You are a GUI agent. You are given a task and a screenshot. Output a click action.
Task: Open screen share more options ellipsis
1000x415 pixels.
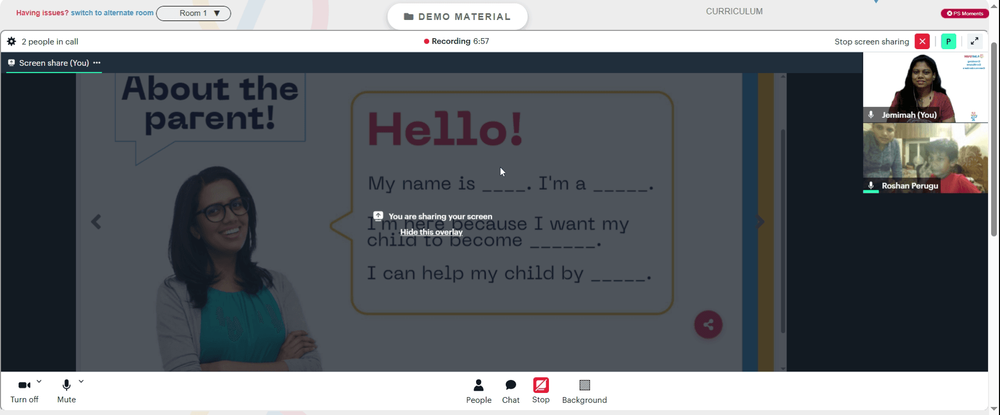[97, 62]
